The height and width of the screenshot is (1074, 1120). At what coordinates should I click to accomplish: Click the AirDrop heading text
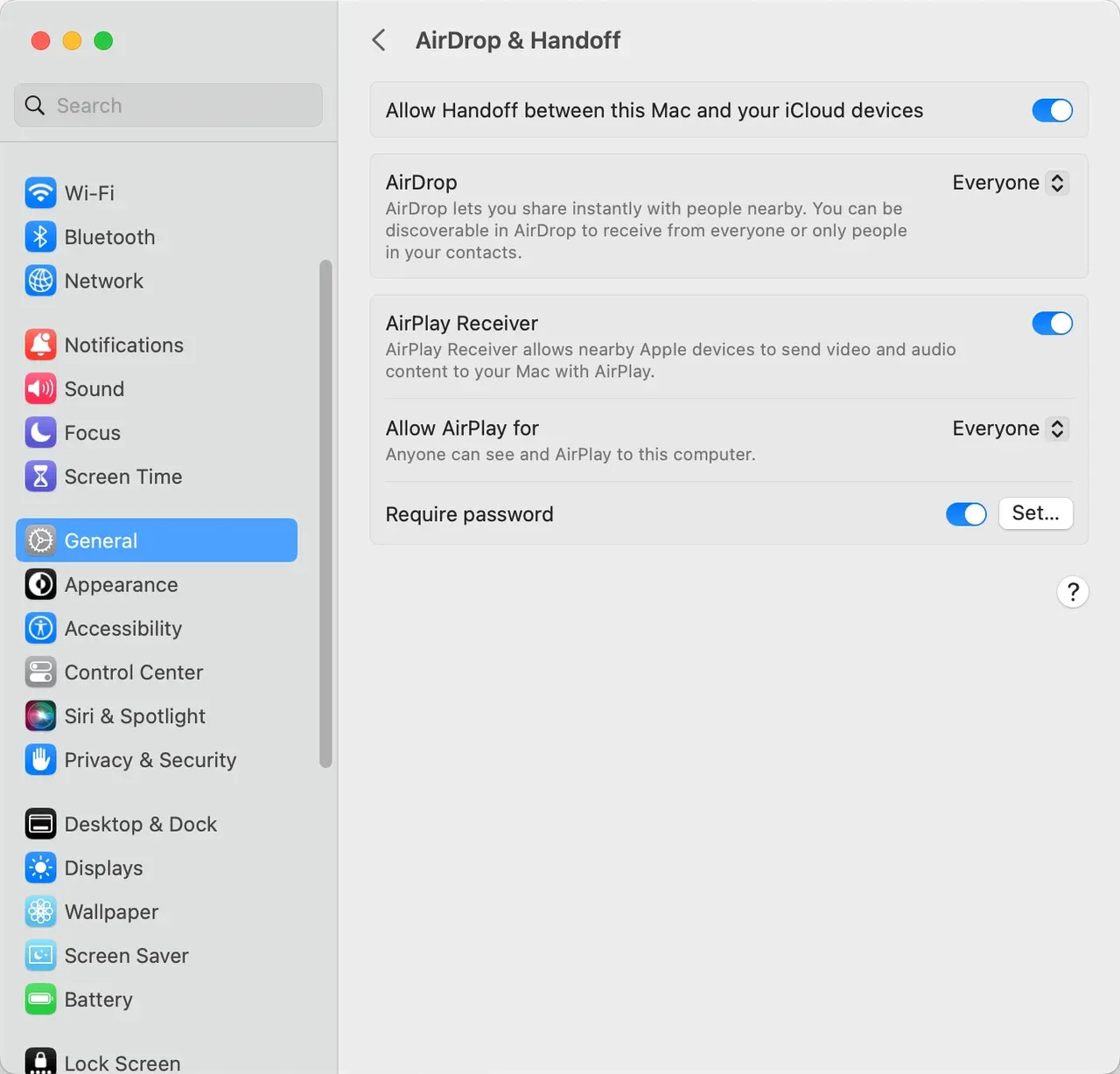click(422, 183)
